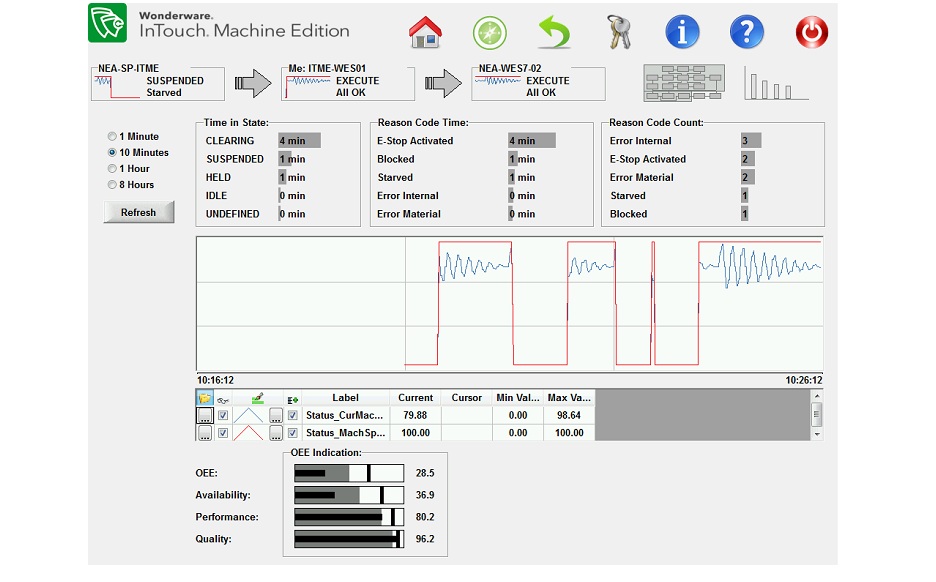Click the Refresh button
Screen dimensions: 936x582
pyautogui.click(x=138, y=213)
